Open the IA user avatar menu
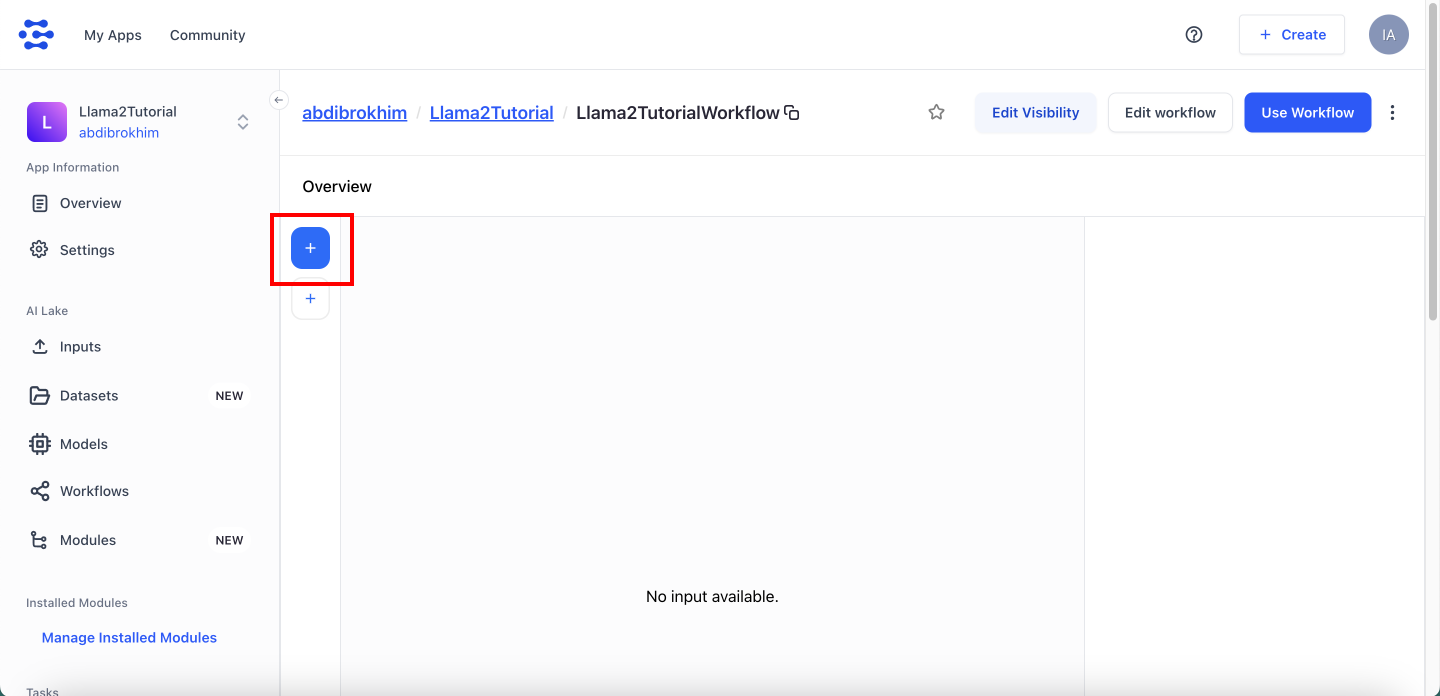 pos(1389,34)
